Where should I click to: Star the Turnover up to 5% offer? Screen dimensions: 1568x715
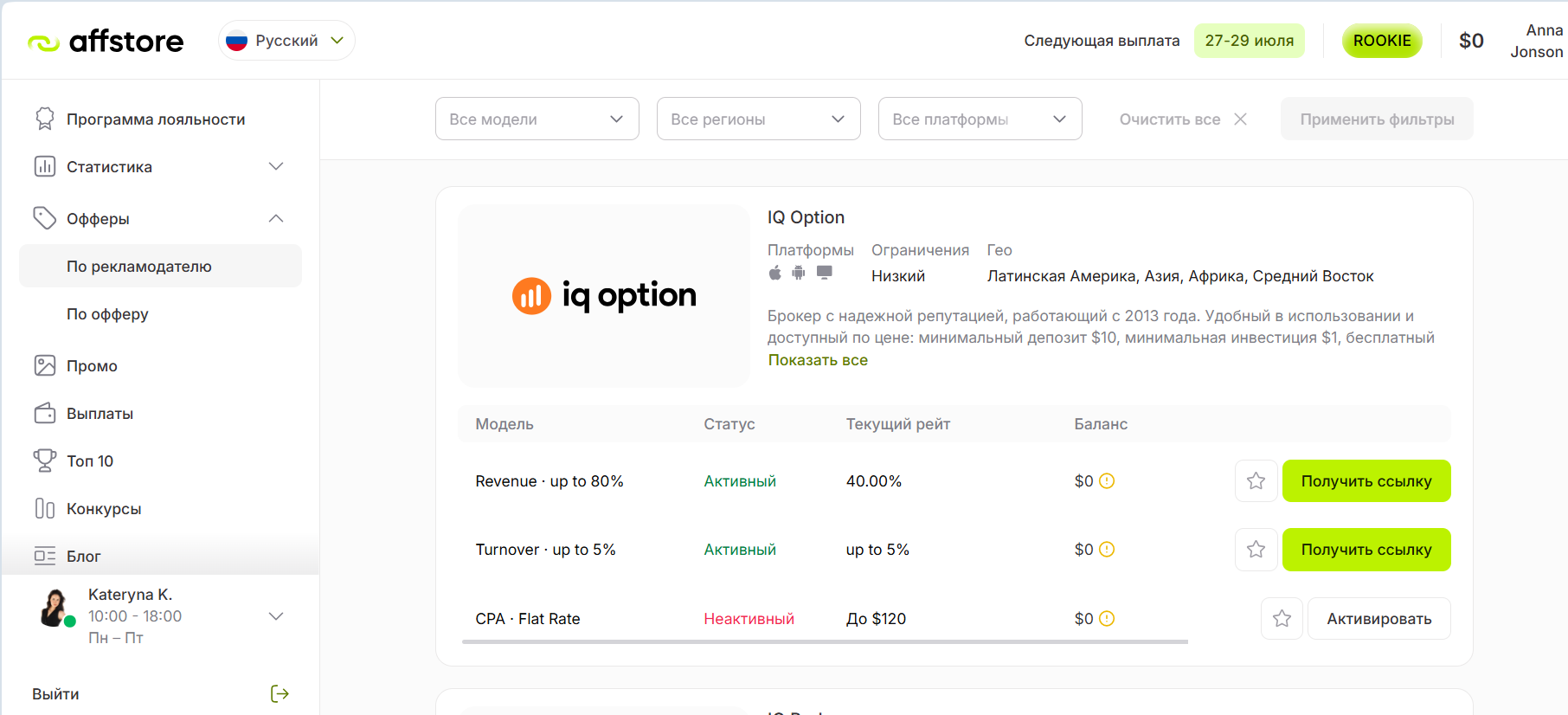click(x=1256, y=549)
